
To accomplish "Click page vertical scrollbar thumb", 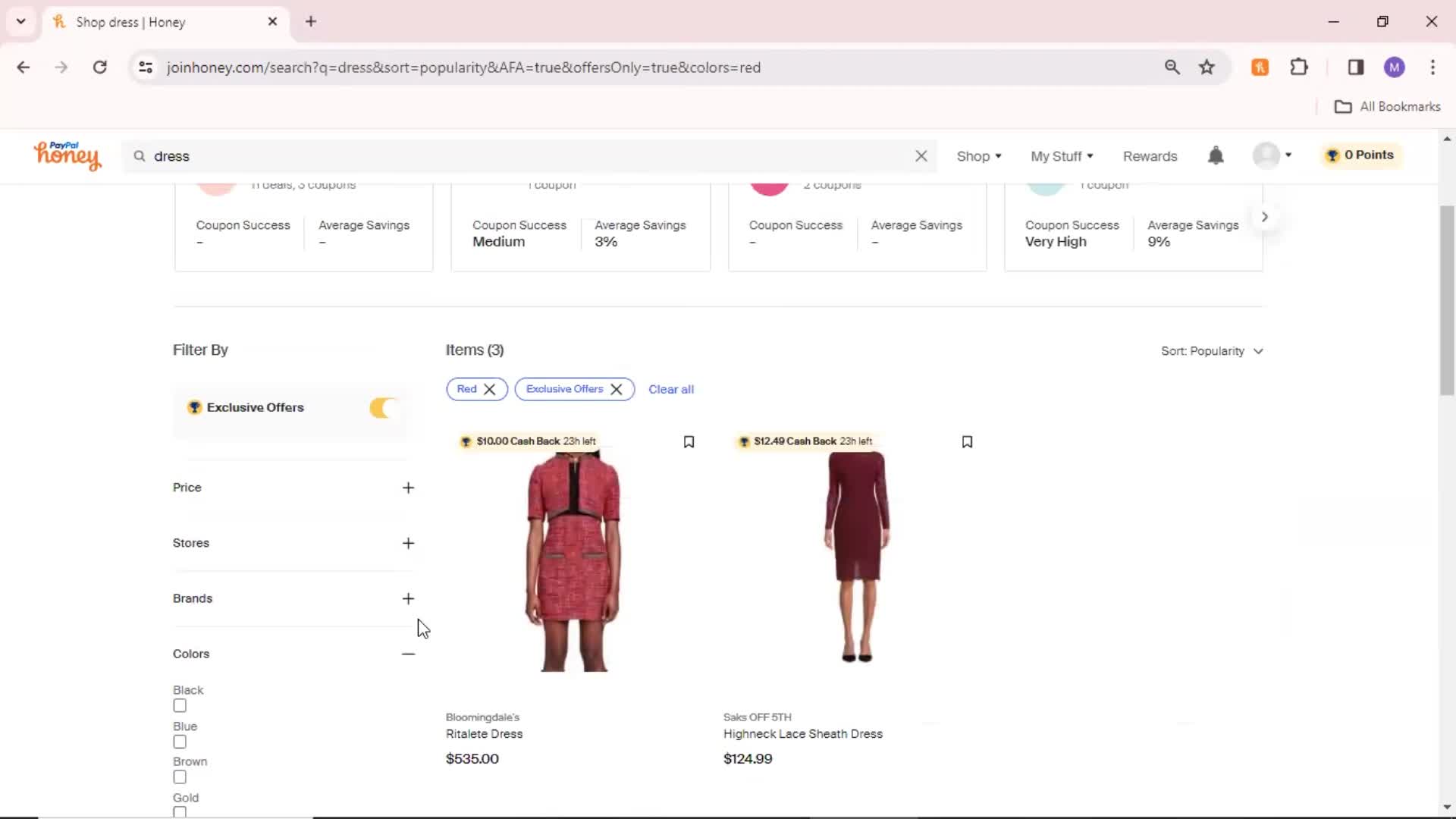I will (x=1447, y=300).
